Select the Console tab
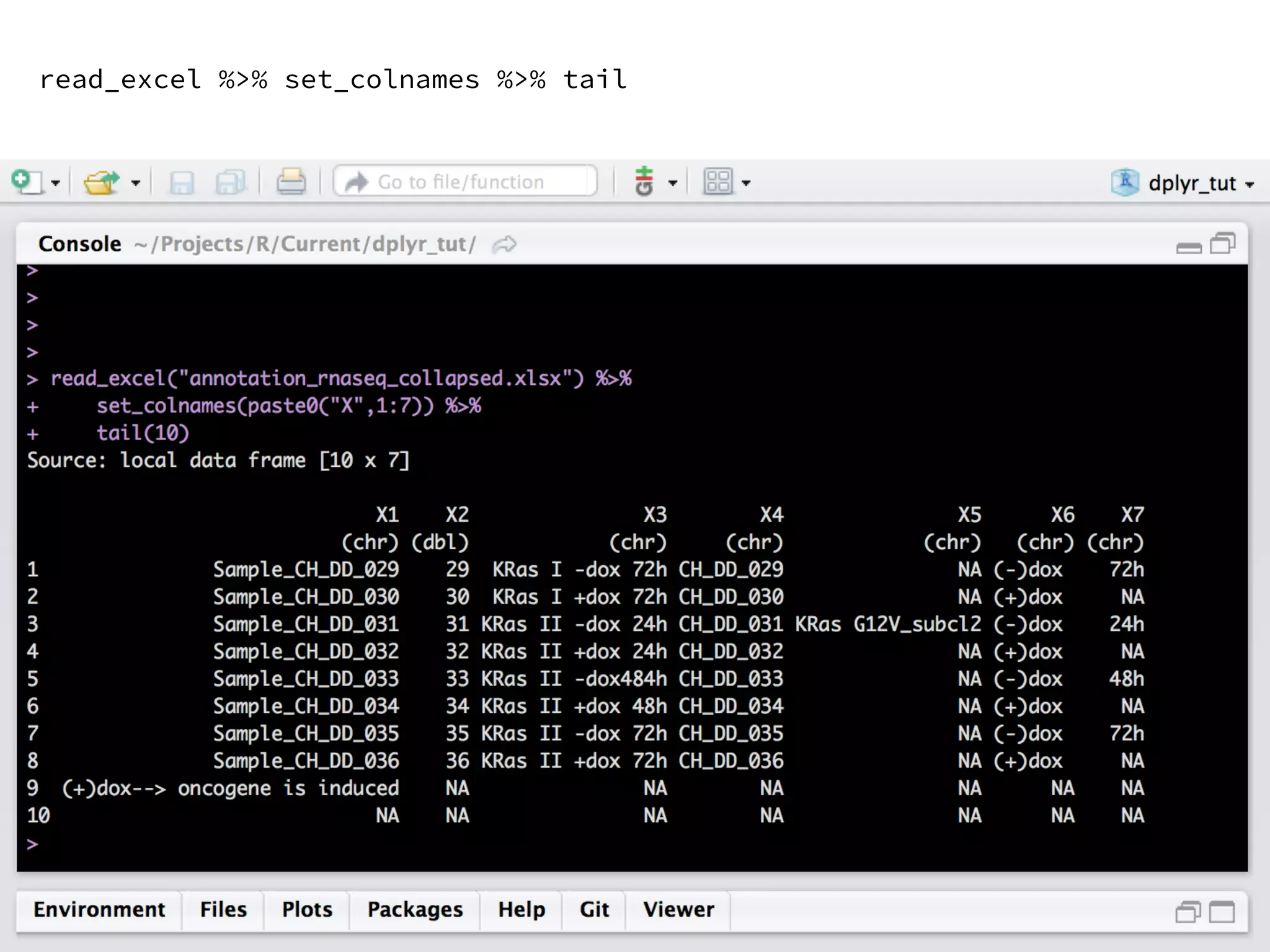Screen dimensions: 1270x952 coord(79,244)
